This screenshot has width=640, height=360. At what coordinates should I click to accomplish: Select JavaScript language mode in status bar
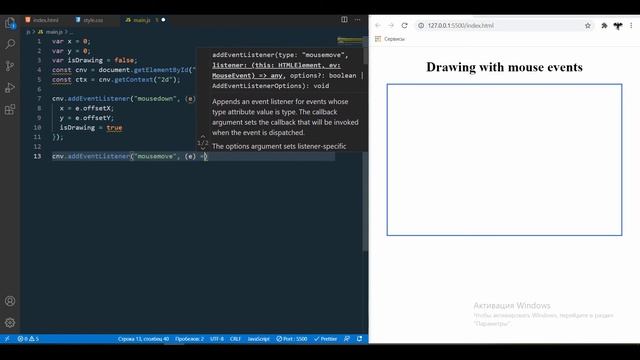coord(258,339)
